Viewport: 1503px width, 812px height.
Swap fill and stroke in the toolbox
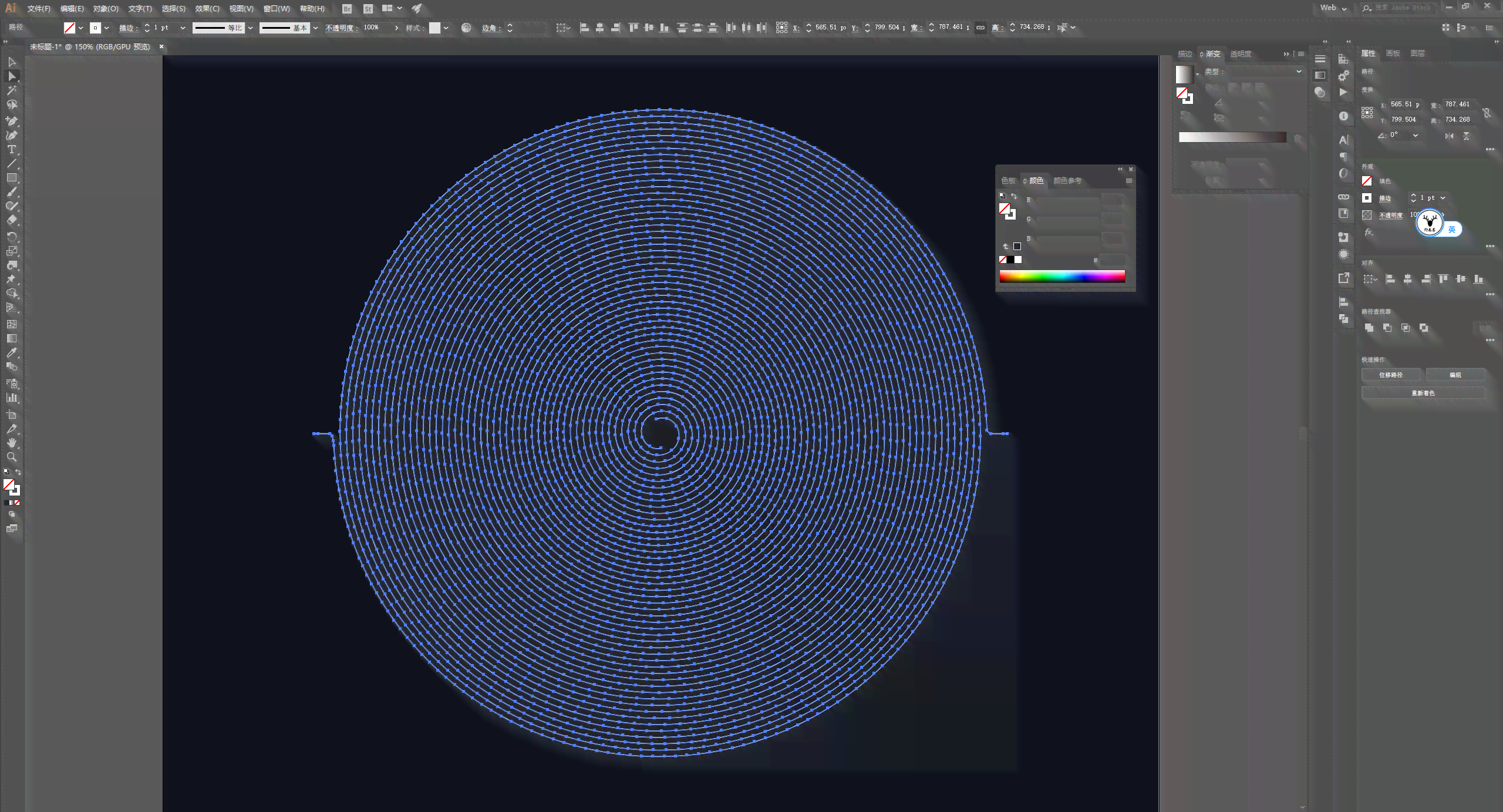(18, 472)
